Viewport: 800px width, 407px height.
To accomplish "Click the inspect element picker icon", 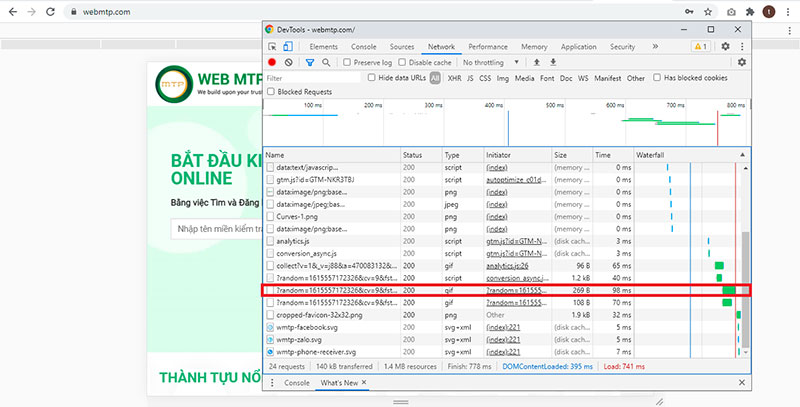I will pos(272,47).
